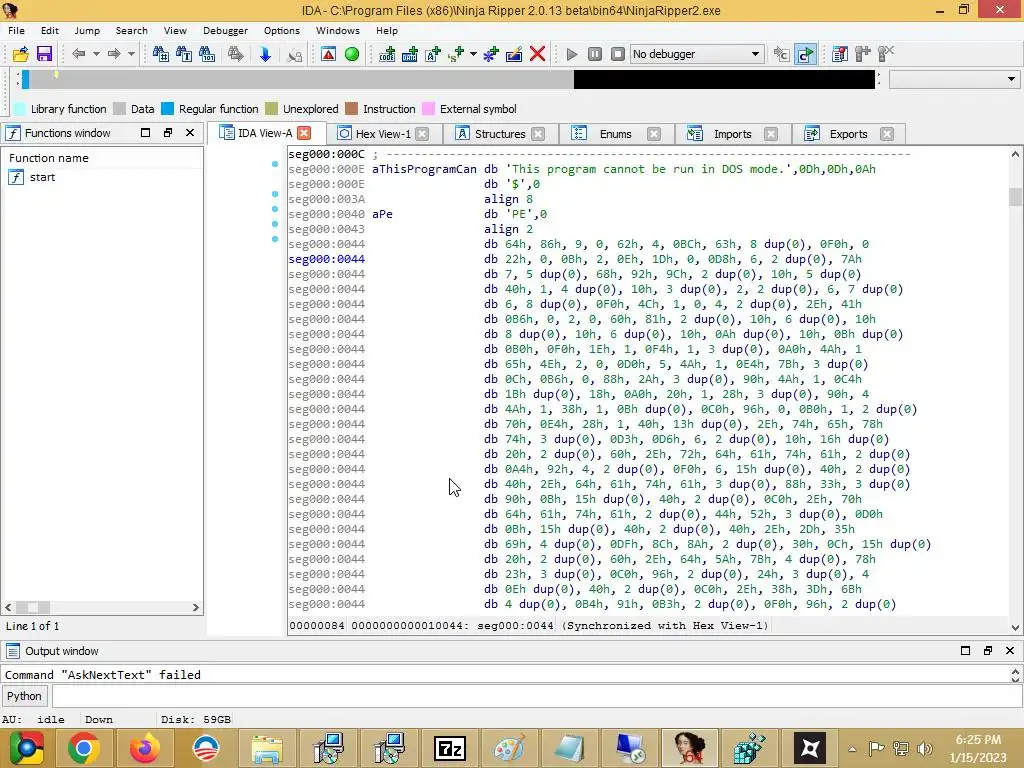Click the pencil edit toolbar icon

pyautogui.click(x=514, y=54)
